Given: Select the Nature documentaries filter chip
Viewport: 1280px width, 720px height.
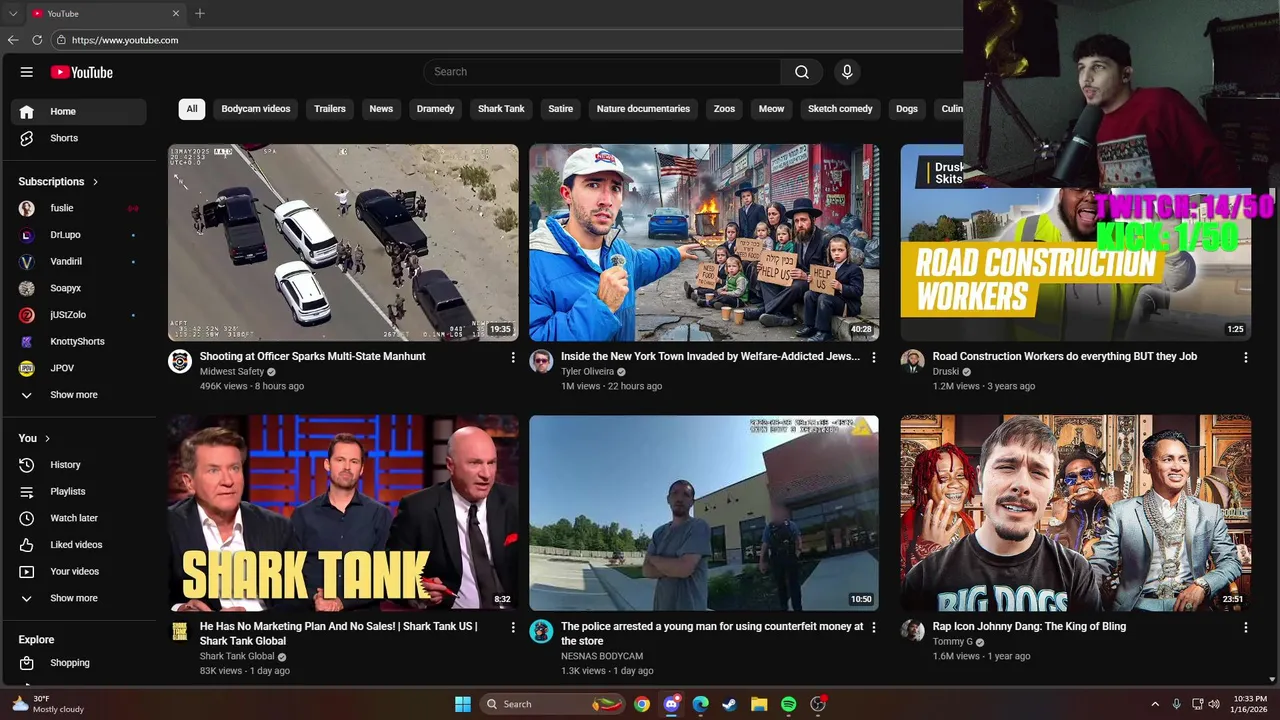Looking at the screenshot, I should point(643,109).
